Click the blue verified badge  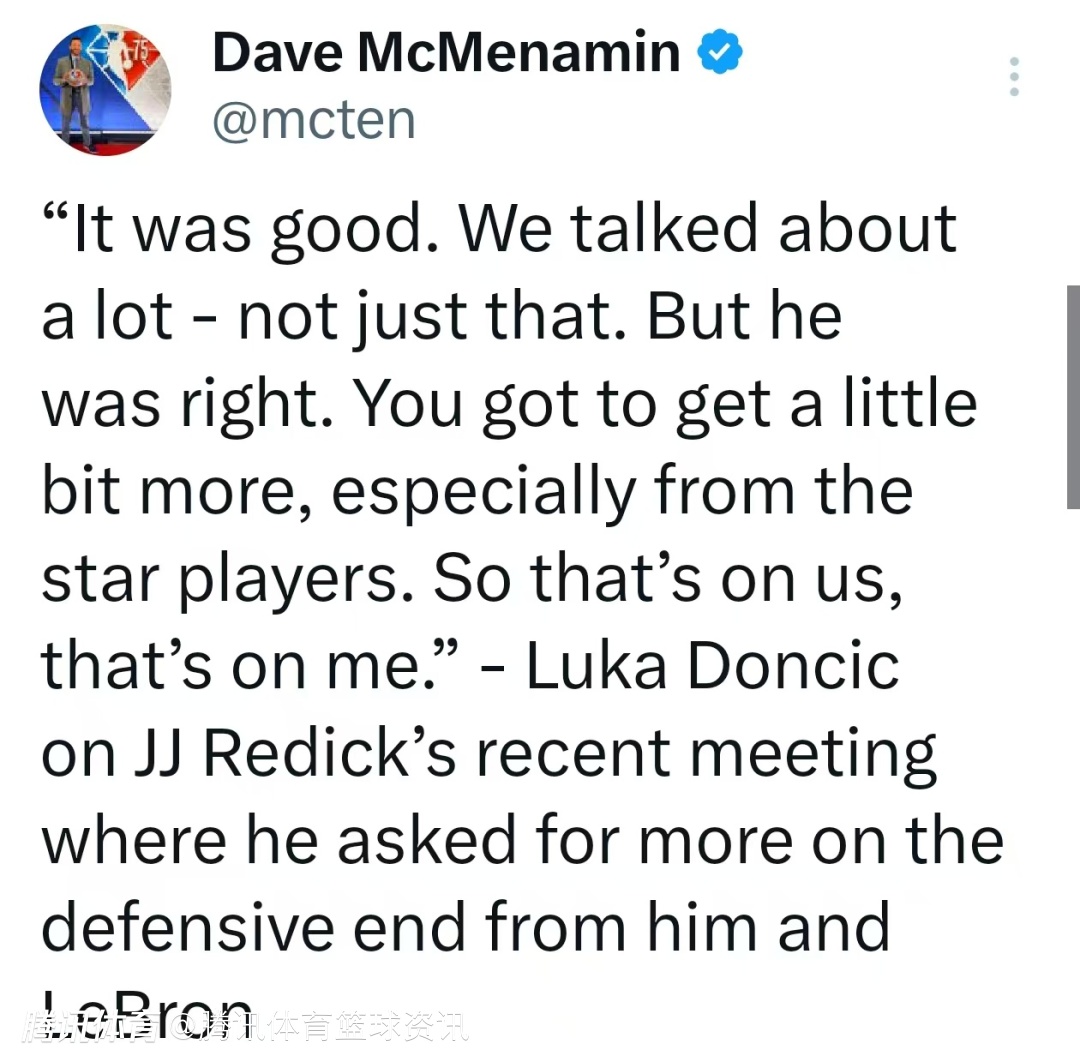click(x=720, y=53)
